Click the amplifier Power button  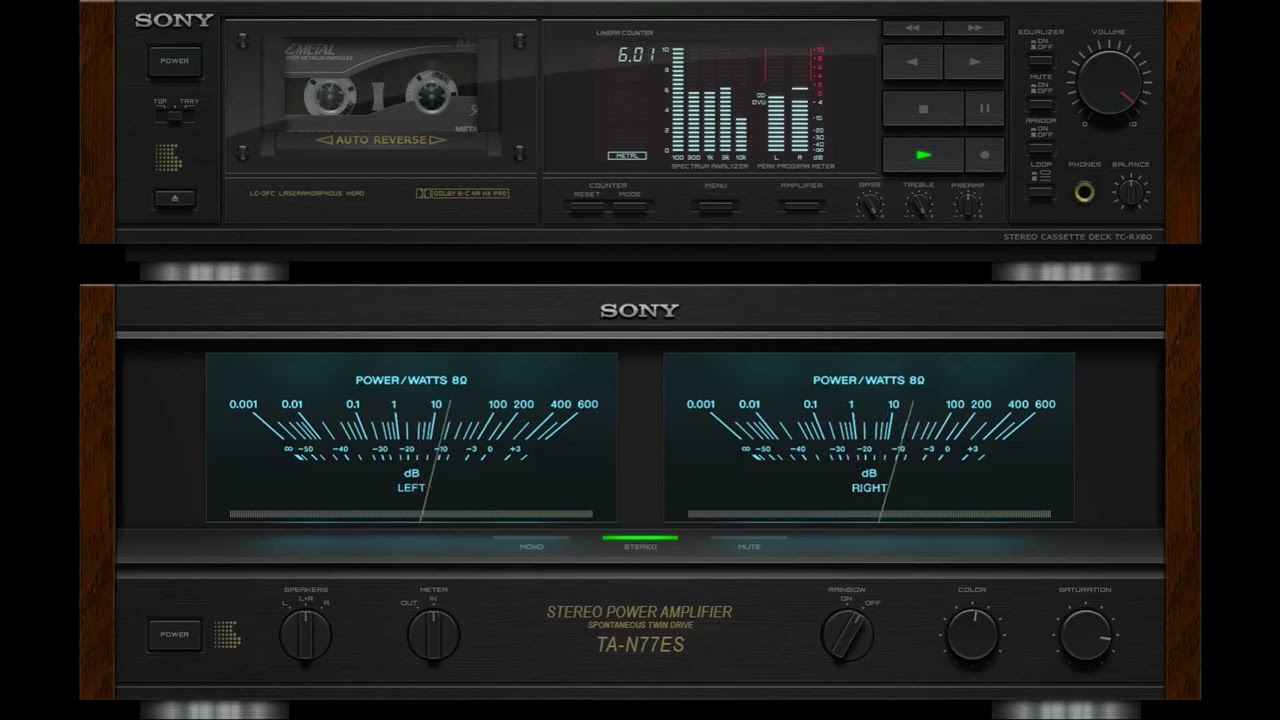(x=175, y=634)
